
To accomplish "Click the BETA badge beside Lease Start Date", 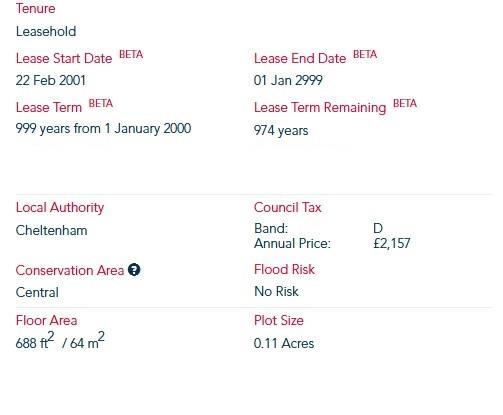I will (131, 54).
